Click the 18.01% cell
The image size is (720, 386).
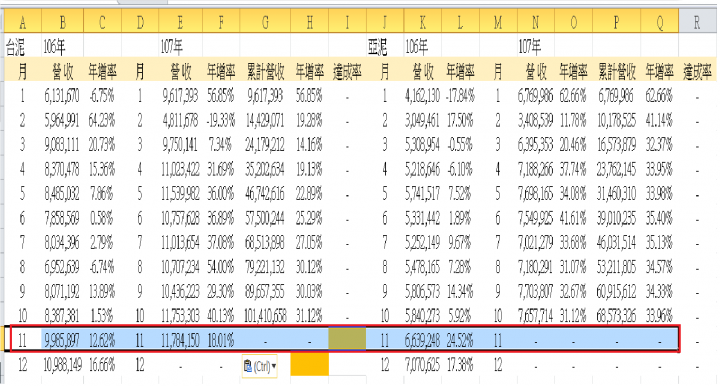(x=221, y=340)
